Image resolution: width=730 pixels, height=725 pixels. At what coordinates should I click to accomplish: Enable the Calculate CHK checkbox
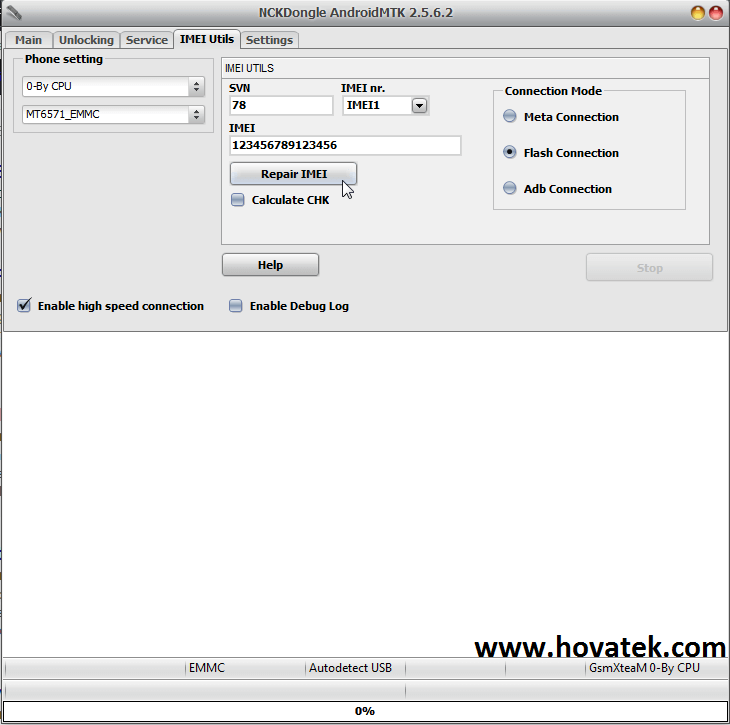pos(237,200)
